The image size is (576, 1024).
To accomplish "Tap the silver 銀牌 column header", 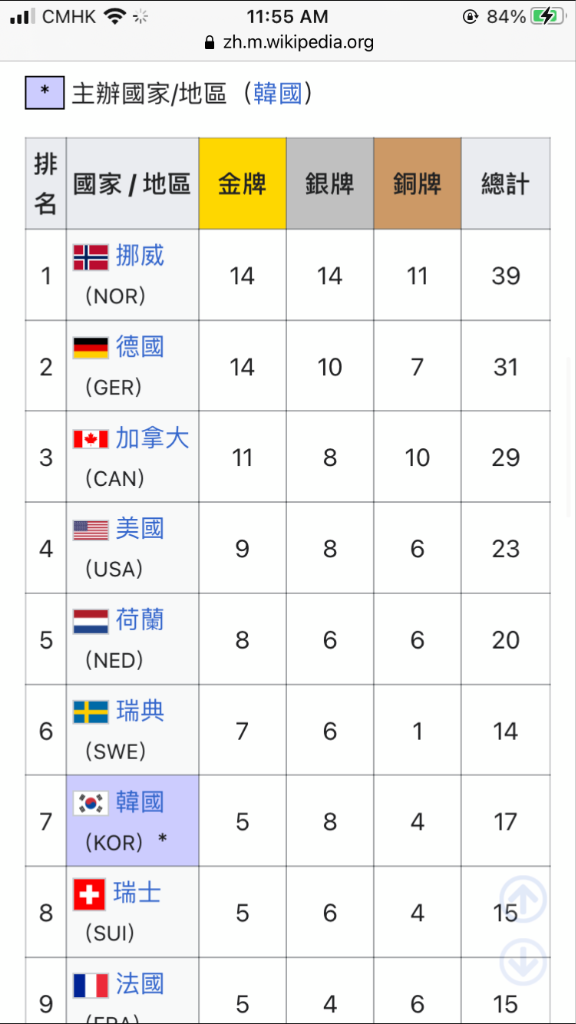I will (x=330, y=184).
